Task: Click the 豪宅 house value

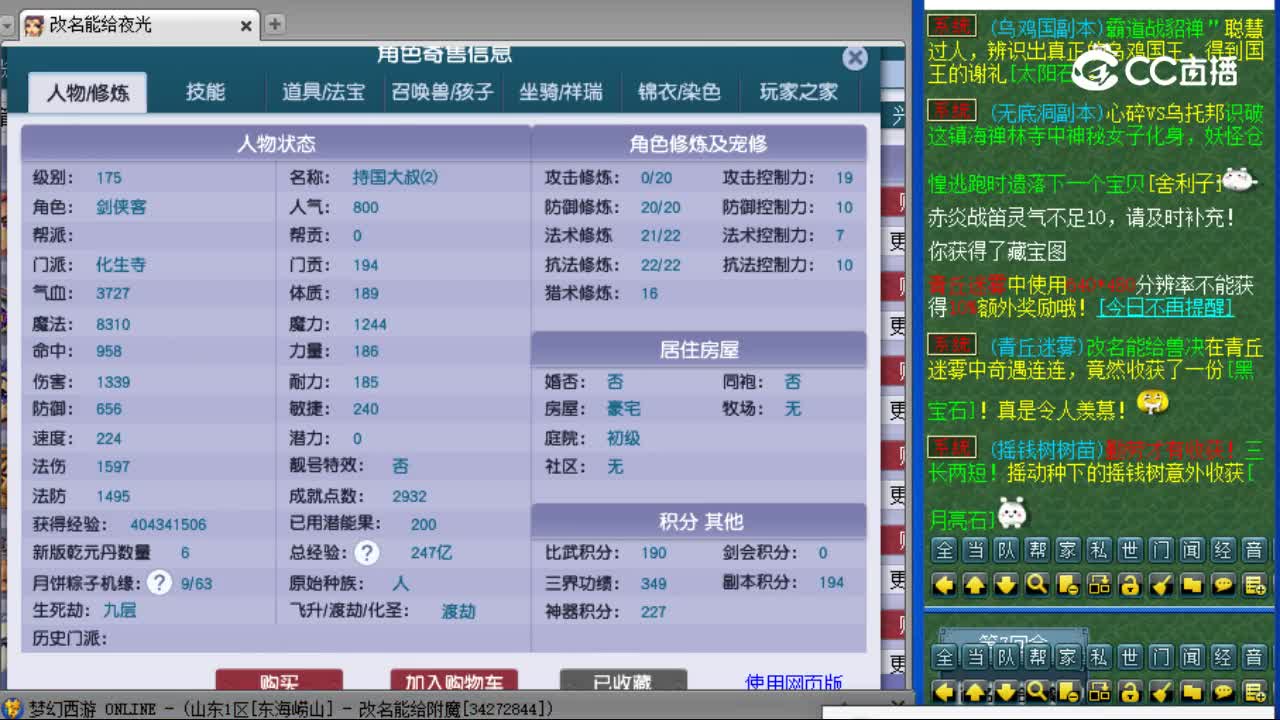Action: pos(624,409)
